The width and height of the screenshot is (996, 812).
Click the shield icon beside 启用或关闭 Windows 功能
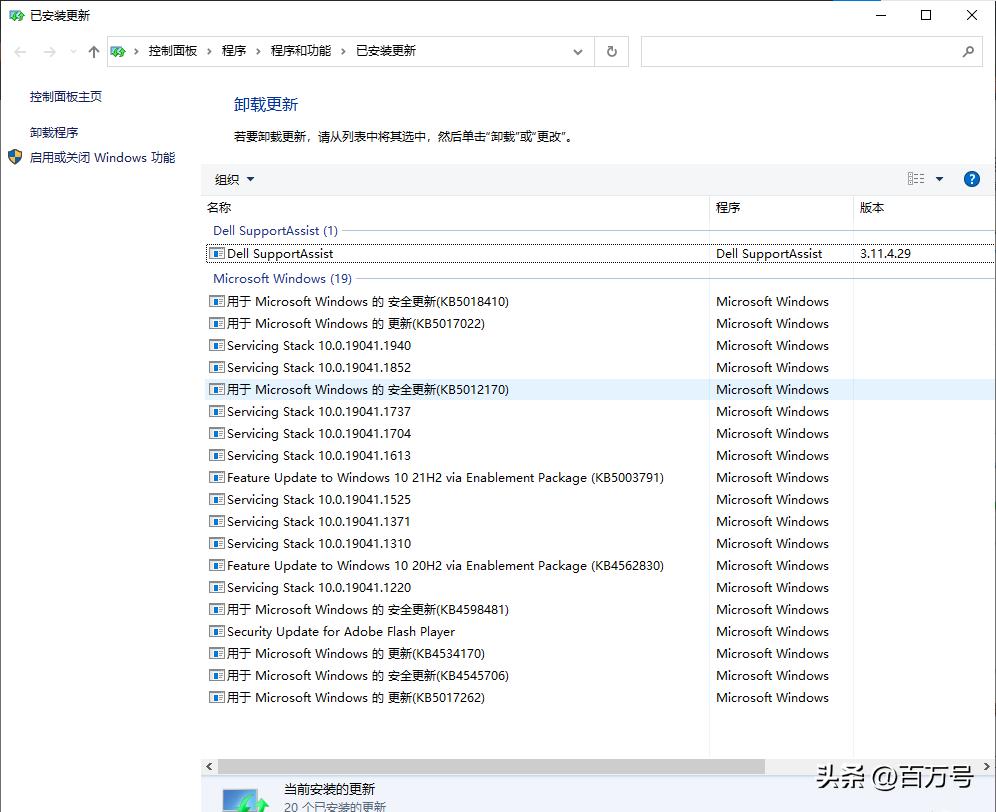click(x=14, y=157)
